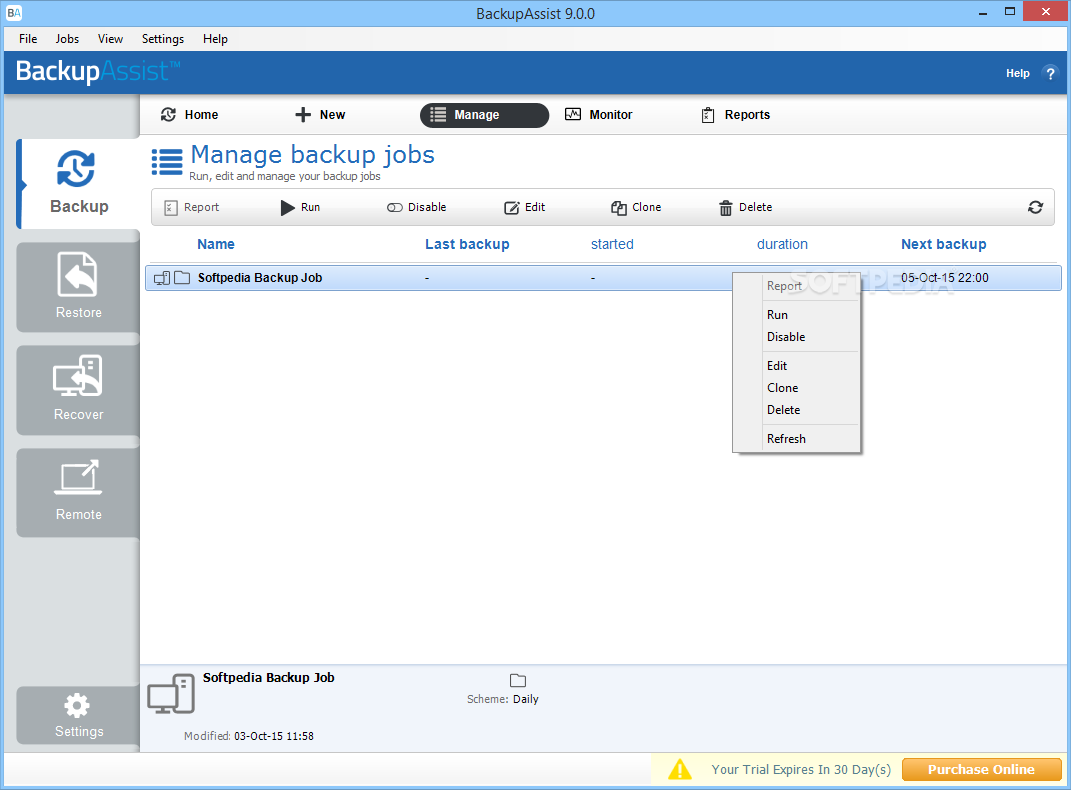
Task: Click Softpedia Backup Job title in details pane
Action: pos(268,677)
